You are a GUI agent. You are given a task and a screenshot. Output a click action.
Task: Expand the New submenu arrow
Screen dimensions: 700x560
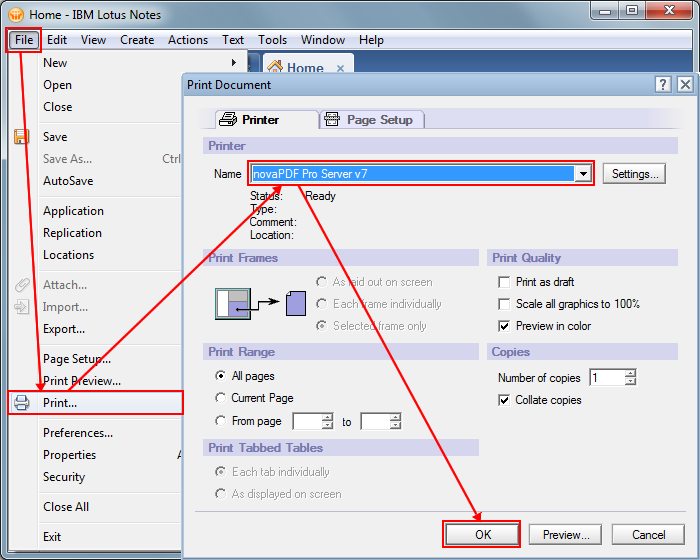click(x=234, y=63)
